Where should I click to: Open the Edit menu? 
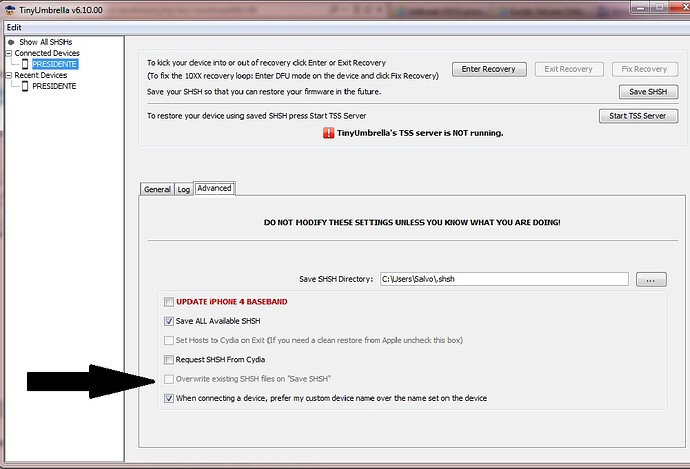pyautogui.click(x=14, y=27)
